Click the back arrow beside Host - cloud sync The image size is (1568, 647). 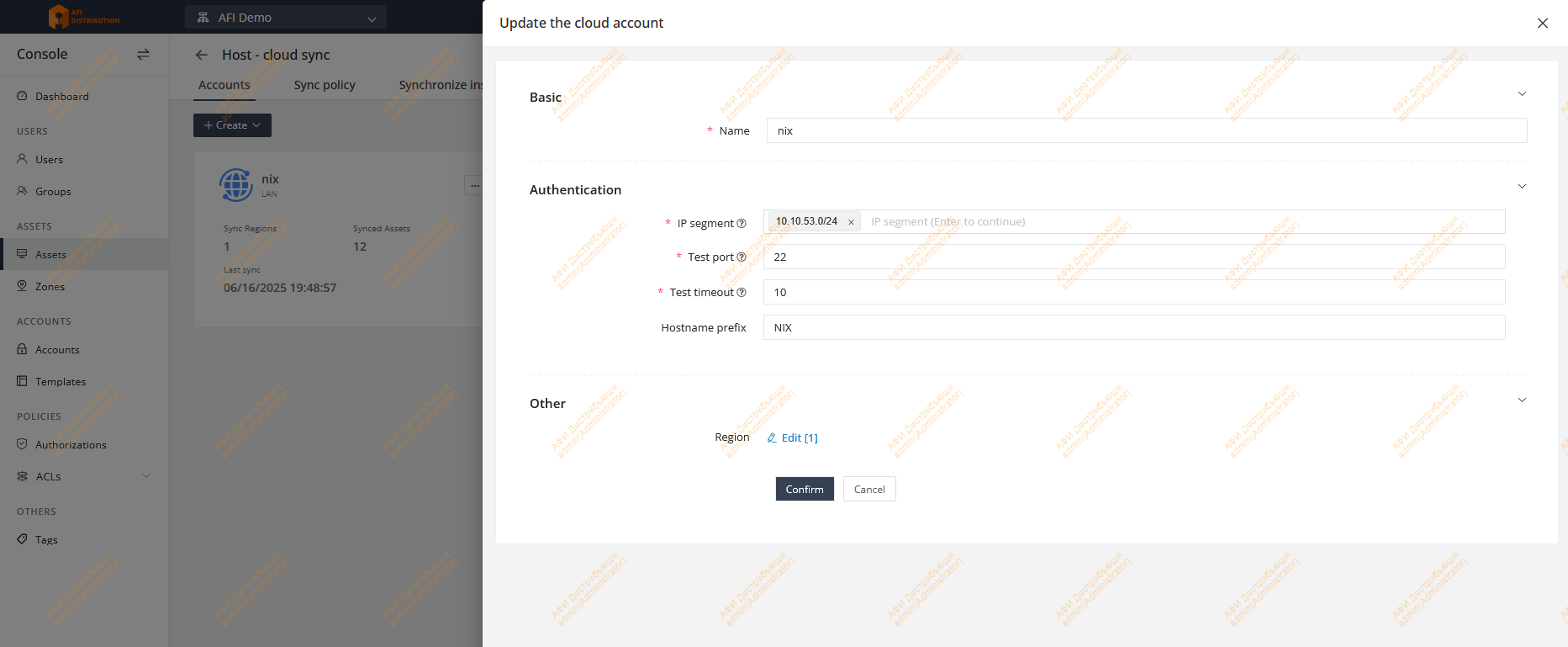tap(202, 55)
